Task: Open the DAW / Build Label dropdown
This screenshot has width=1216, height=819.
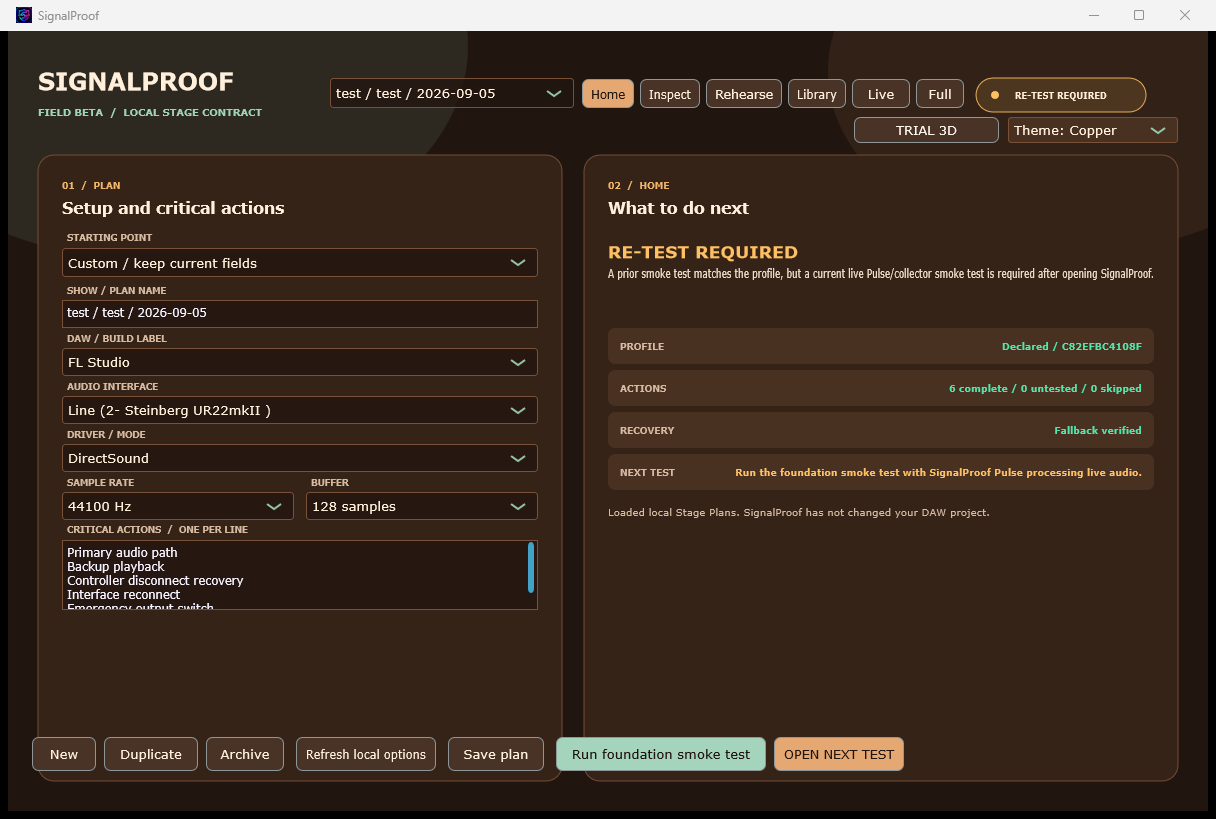Action: click(x=300, y=362)
